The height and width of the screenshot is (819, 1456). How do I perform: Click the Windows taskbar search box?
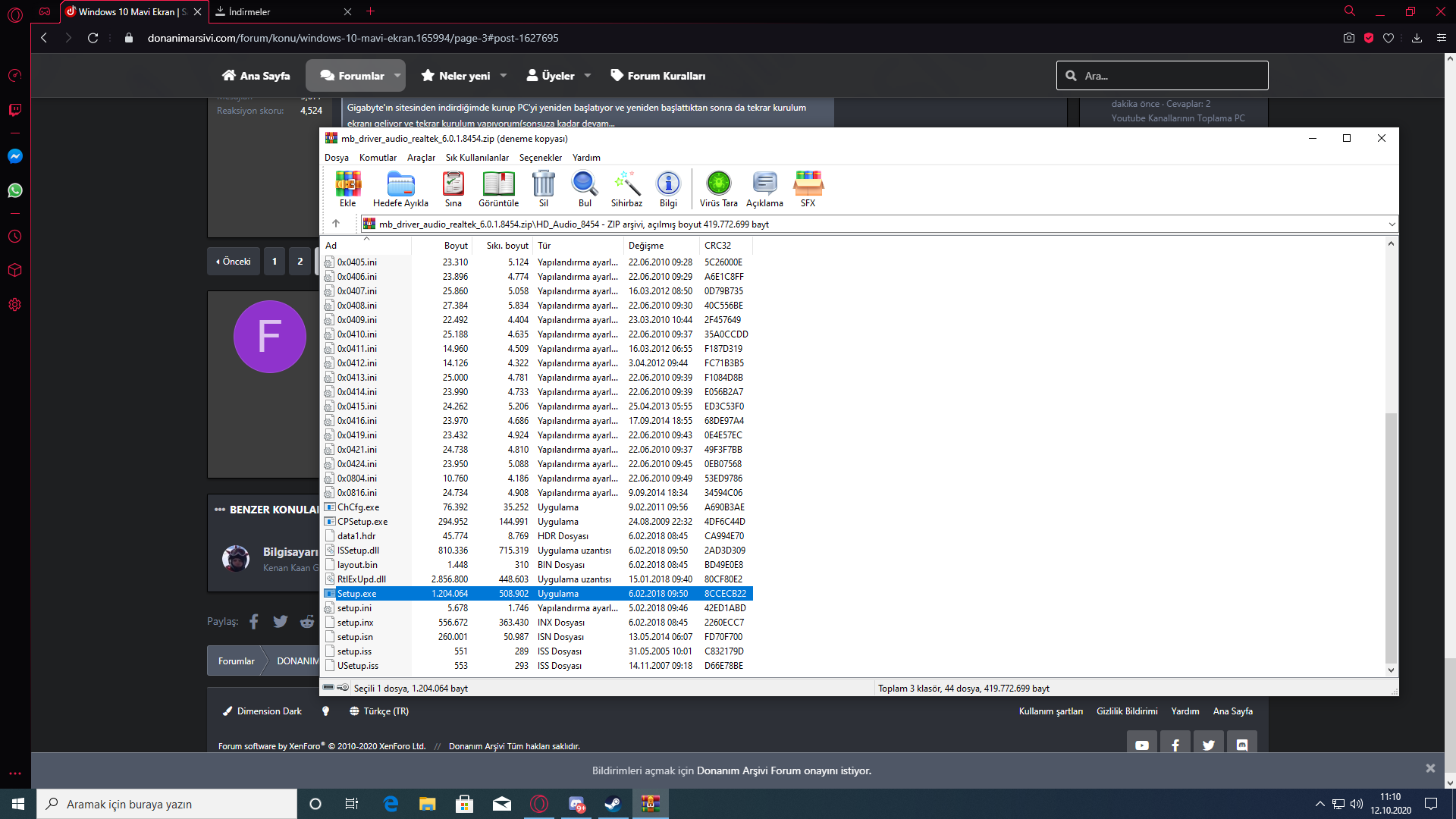tap(167, 804)
